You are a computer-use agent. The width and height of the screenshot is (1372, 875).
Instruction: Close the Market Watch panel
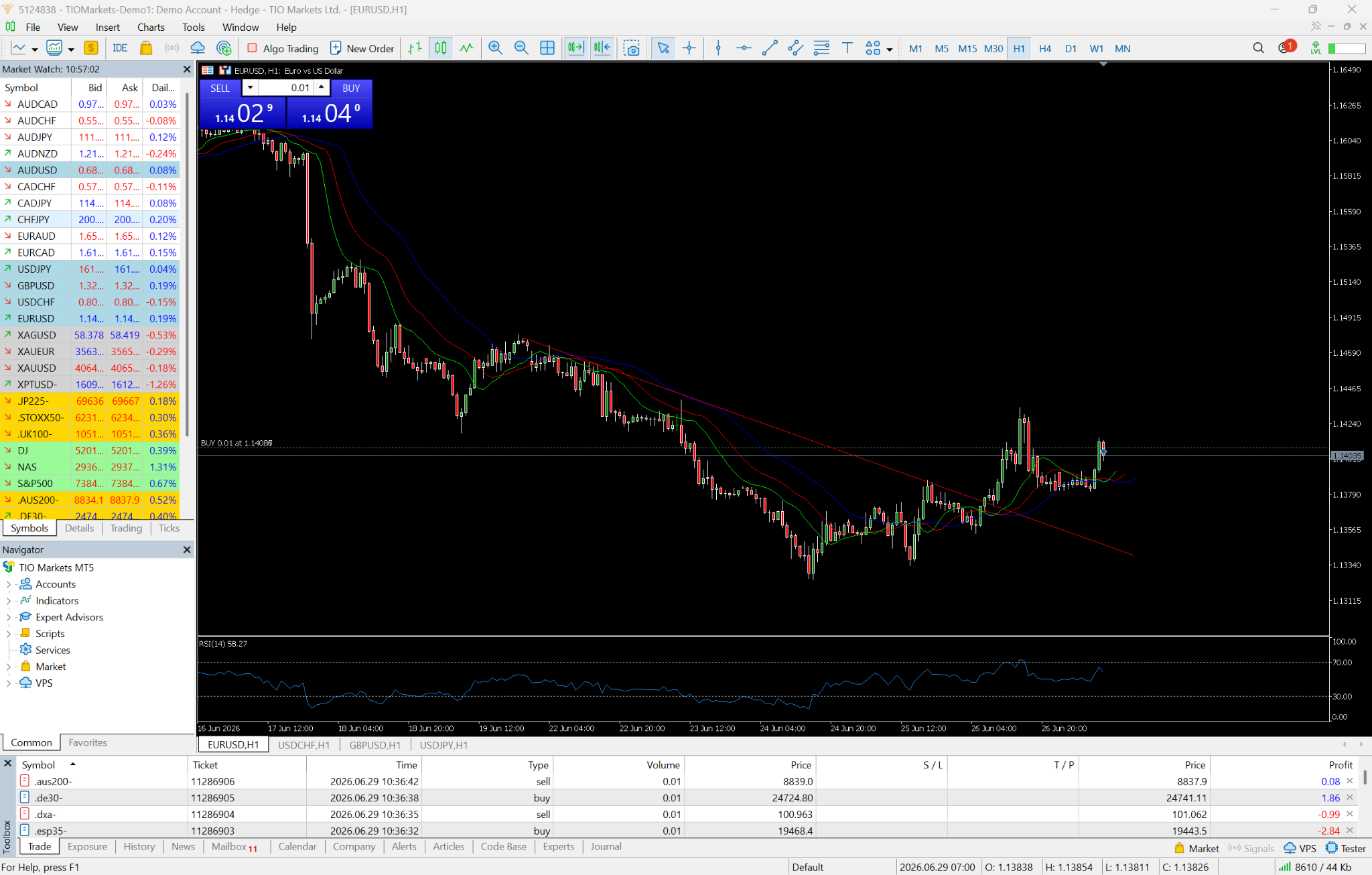187,69
